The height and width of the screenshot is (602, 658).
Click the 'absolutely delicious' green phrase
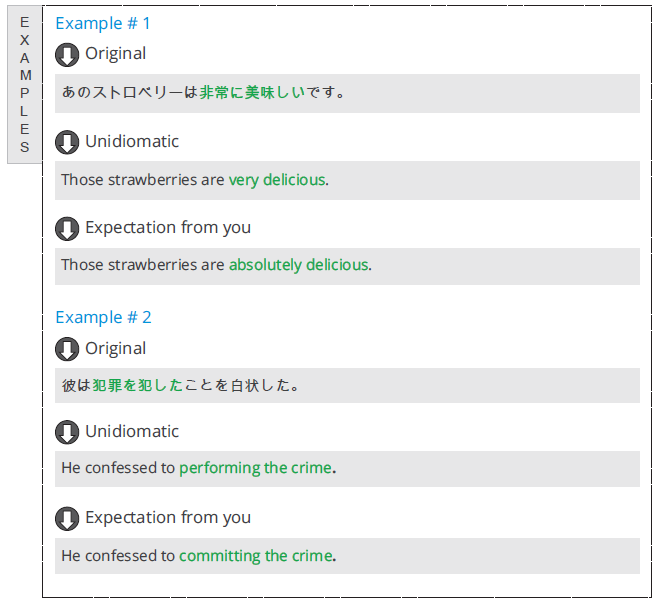click(x=299, y=265)
